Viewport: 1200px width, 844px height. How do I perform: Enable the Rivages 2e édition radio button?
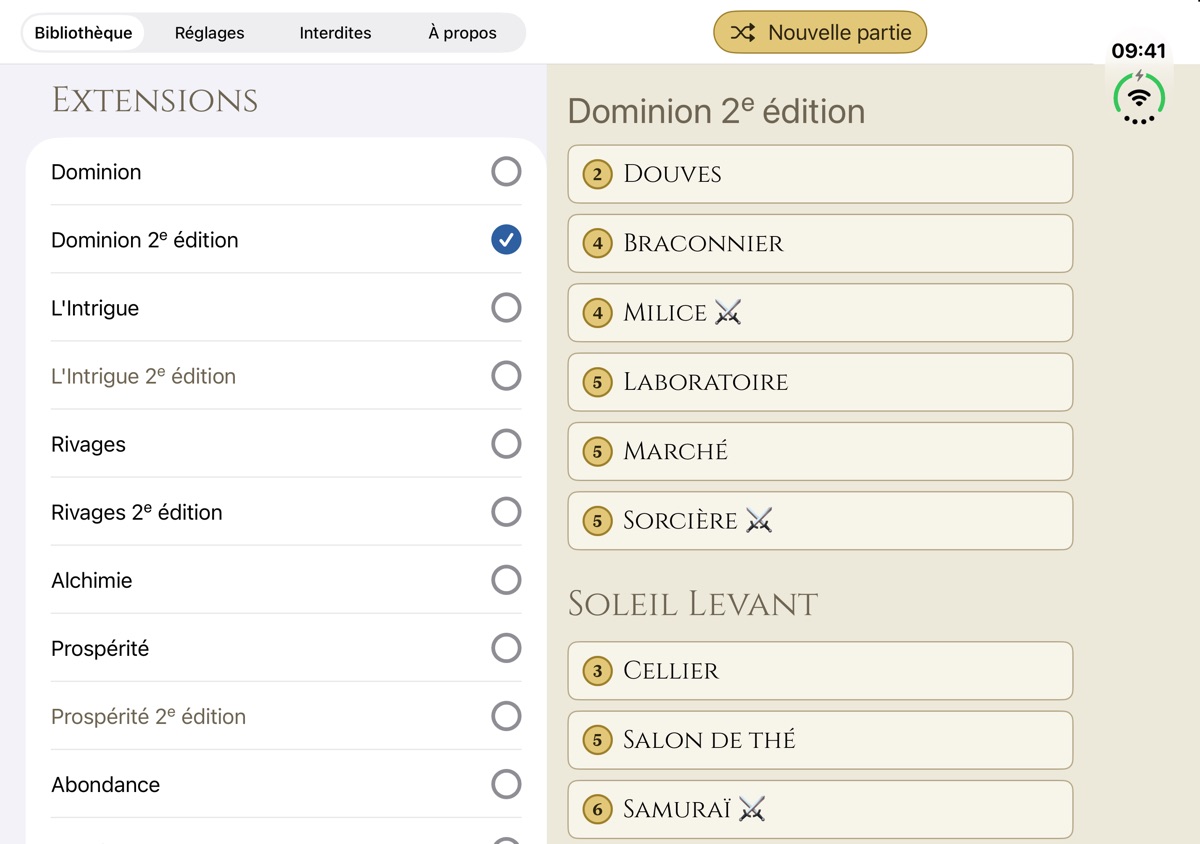click(x=506, y=512)
